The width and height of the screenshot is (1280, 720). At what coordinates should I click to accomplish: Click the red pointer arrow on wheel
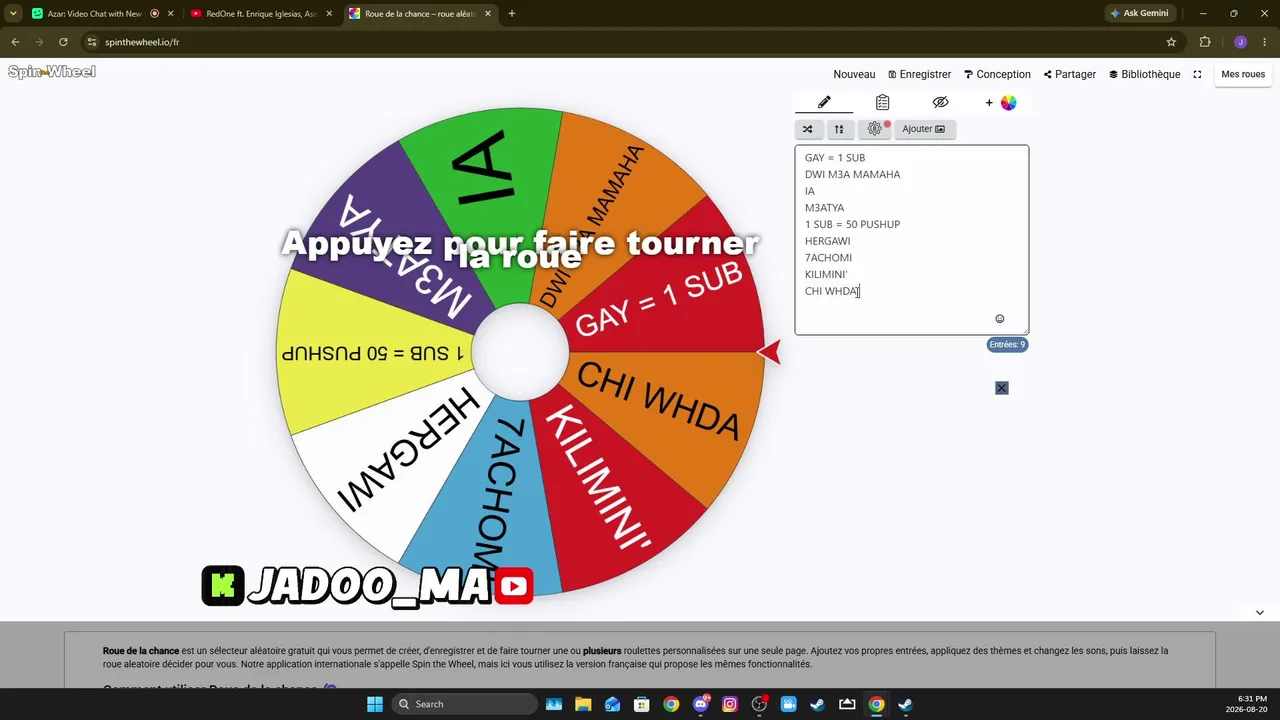(769, 351)
